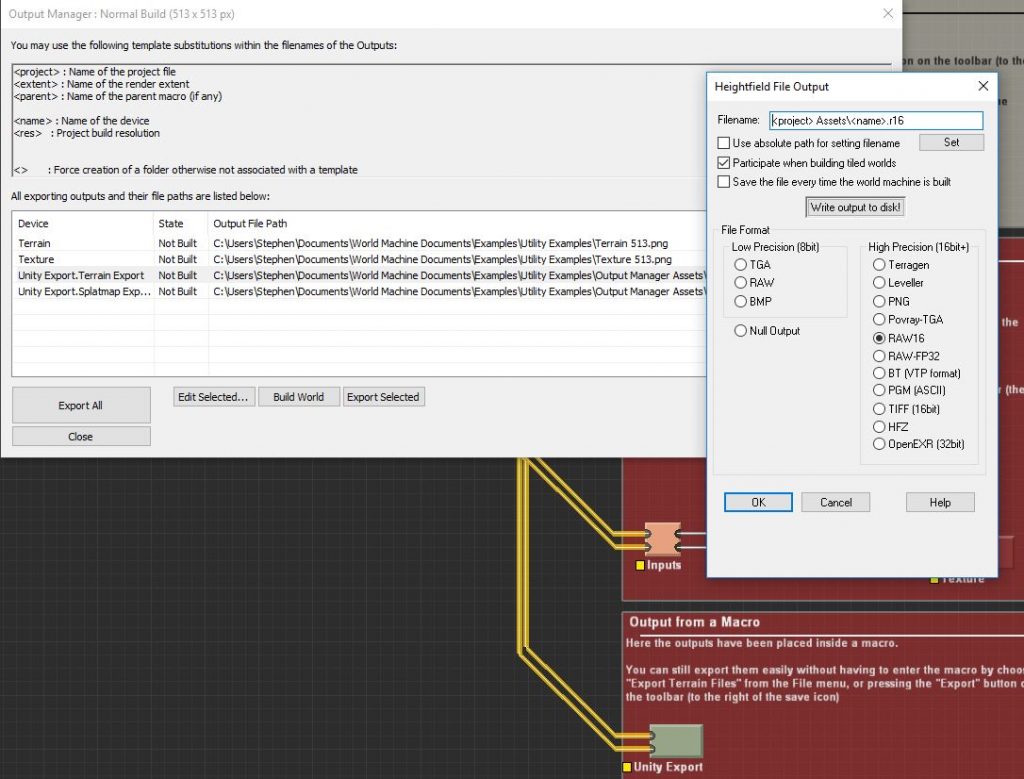This screenshot has height=779, width=1024.
Task: Click Export All in the Output Manager
Action: pos(80,404)
